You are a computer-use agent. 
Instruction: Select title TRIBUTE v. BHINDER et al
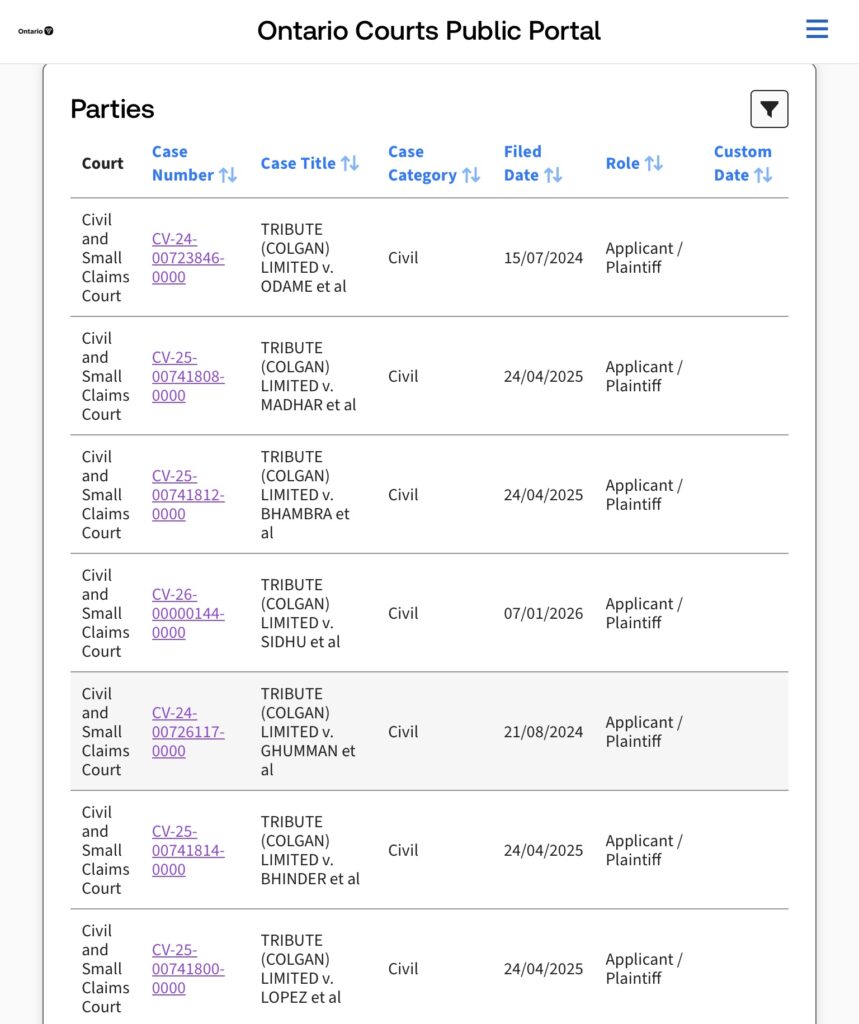(310, 851)
